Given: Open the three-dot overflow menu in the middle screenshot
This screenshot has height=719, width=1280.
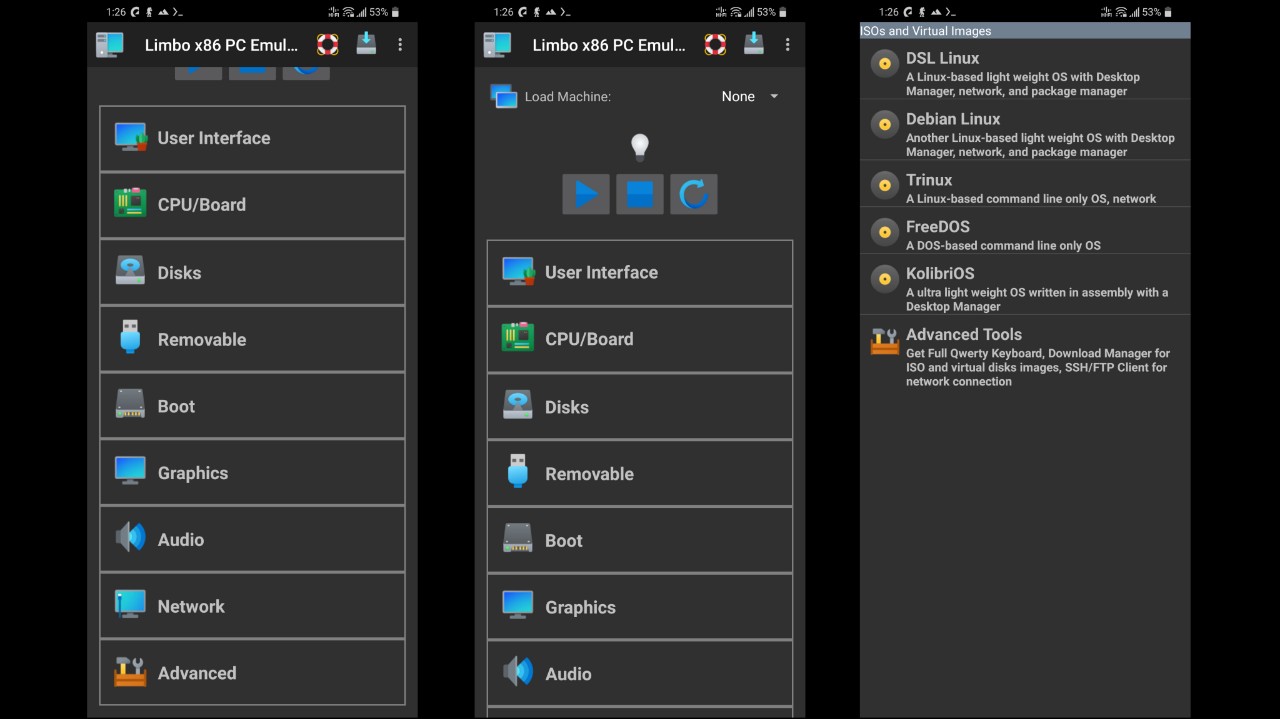Looking at the screenshot, I should (787, 45).
